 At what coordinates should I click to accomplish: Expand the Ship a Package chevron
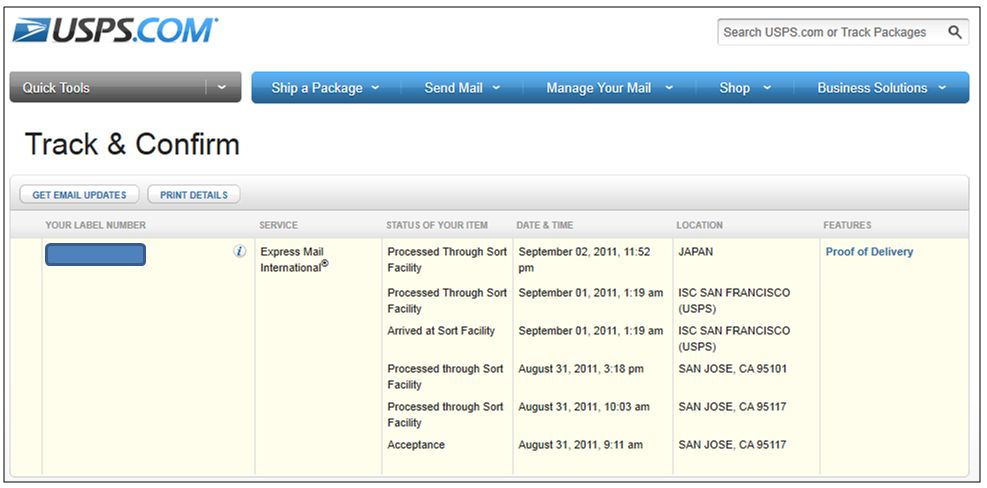point(375,88)
